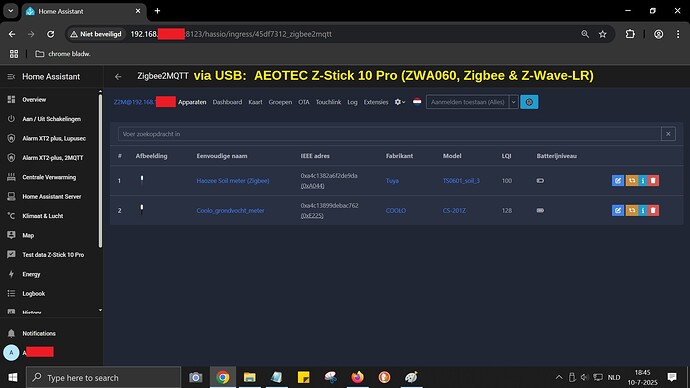
Task: Open the user profile avatar A
Action: tap(11, 352)
